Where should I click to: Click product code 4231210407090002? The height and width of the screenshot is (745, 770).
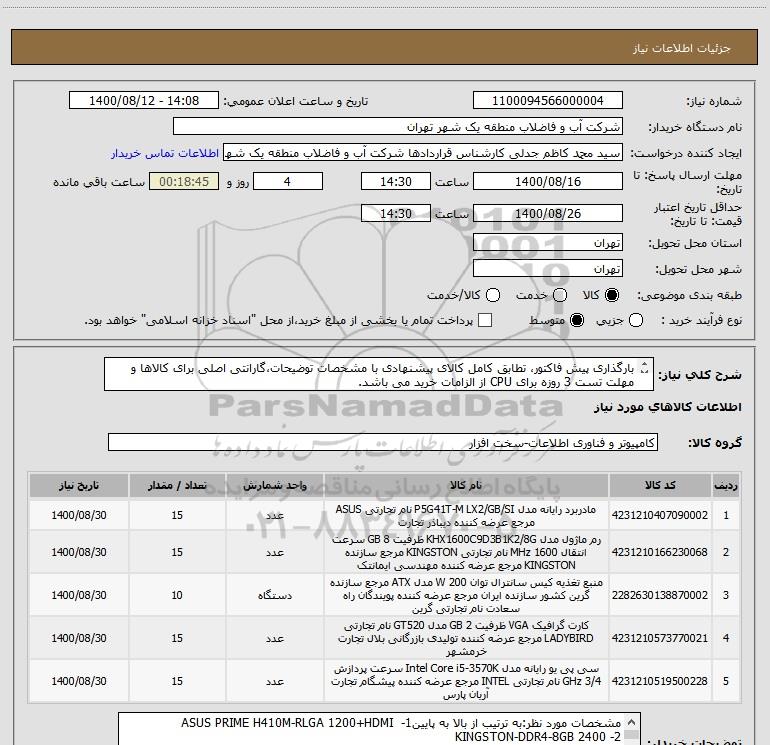660,515
